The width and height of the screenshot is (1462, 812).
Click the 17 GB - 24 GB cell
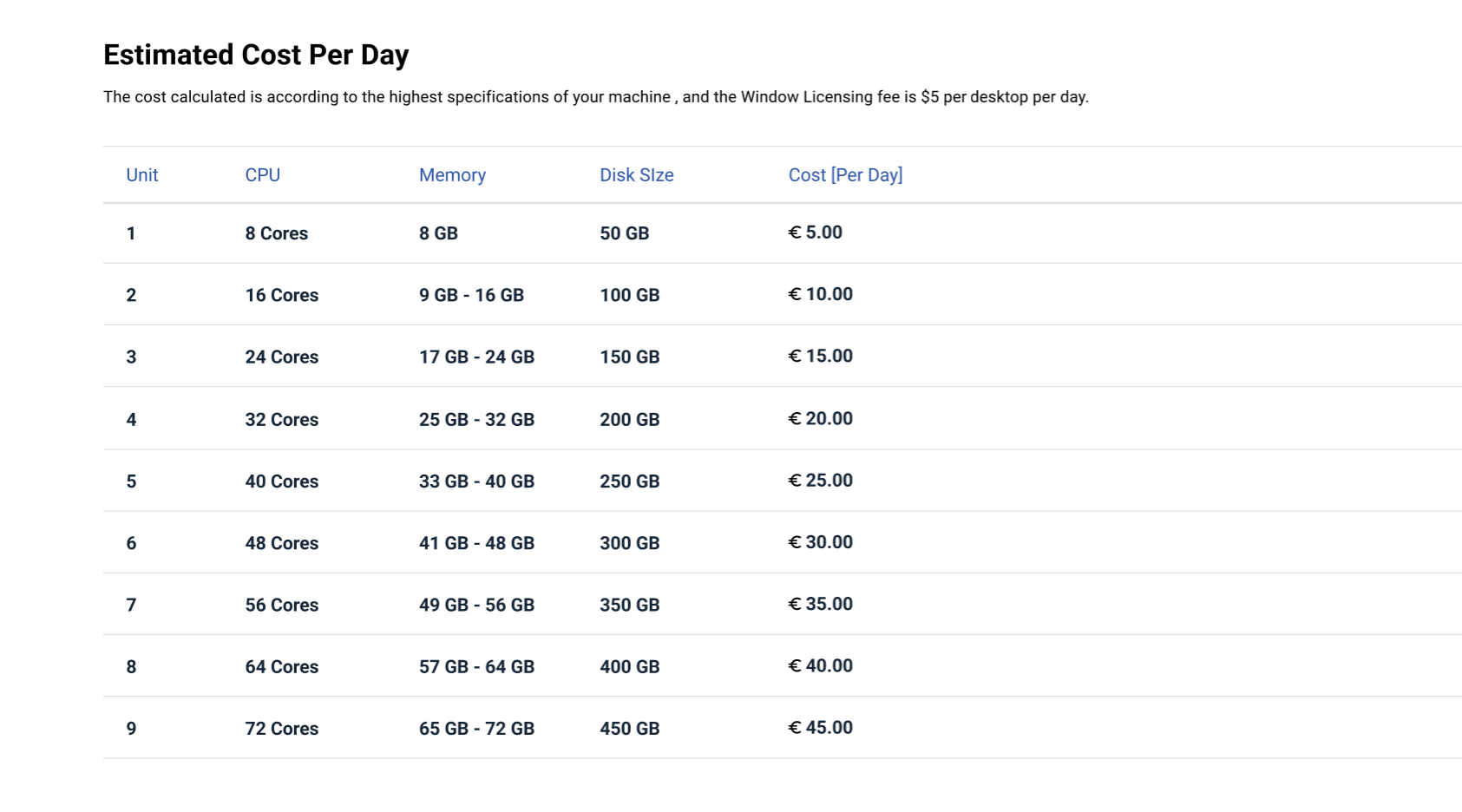(476, 357)
